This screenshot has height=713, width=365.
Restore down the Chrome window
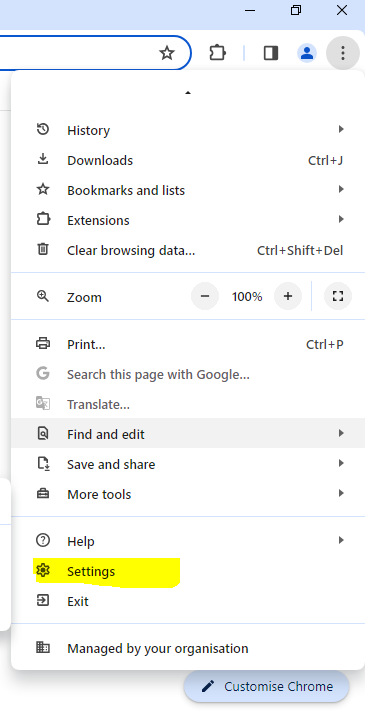[296, 10]
